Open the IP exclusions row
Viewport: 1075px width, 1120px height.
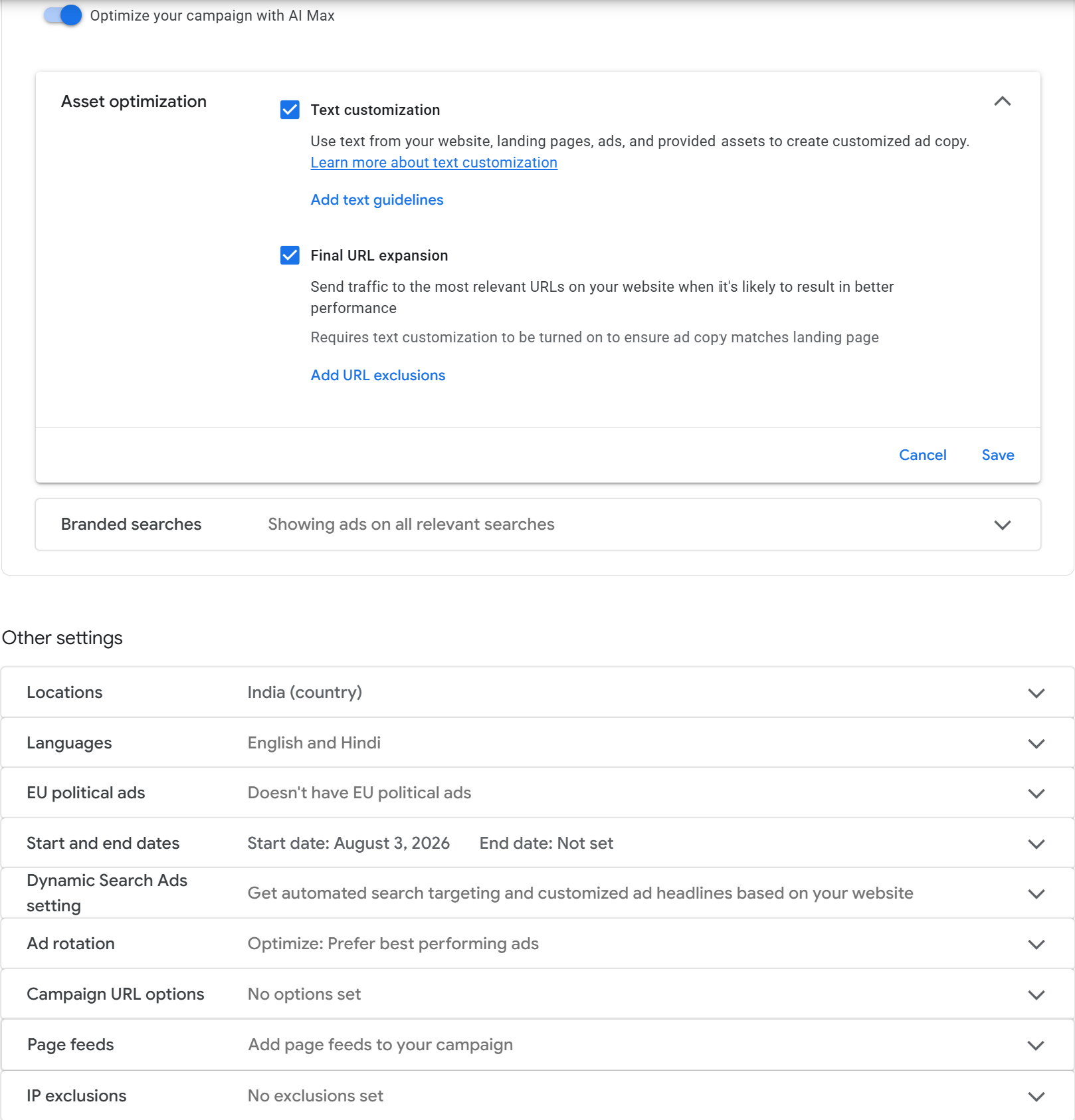537,1095
